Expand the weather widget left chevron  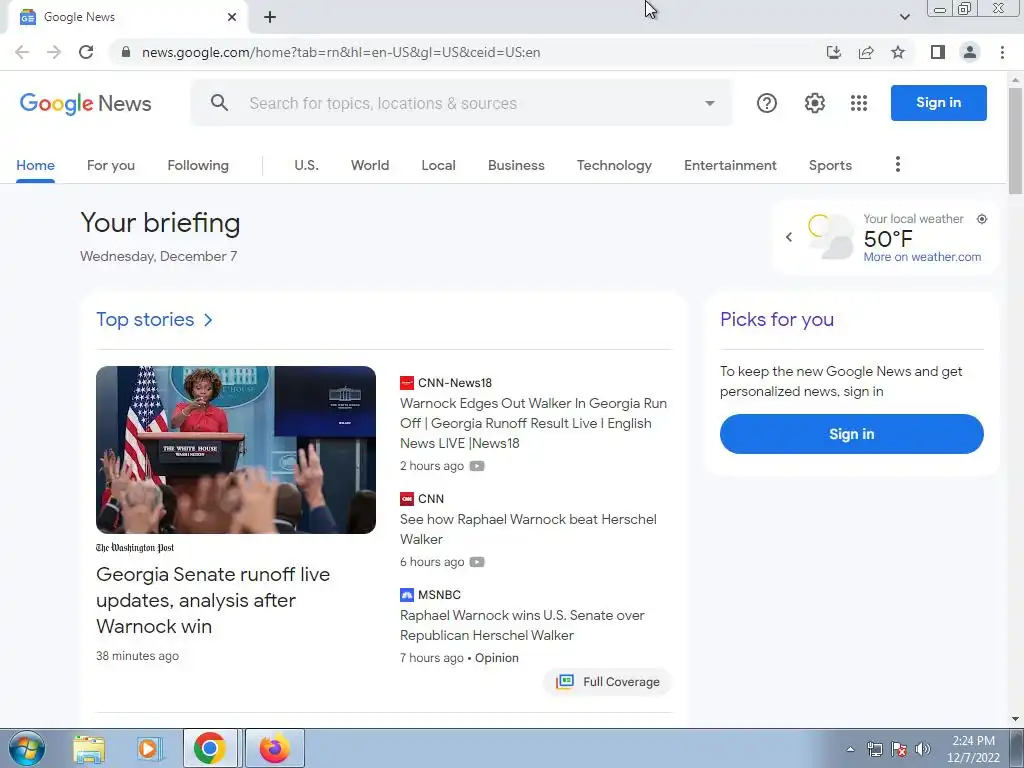(788, 237)
